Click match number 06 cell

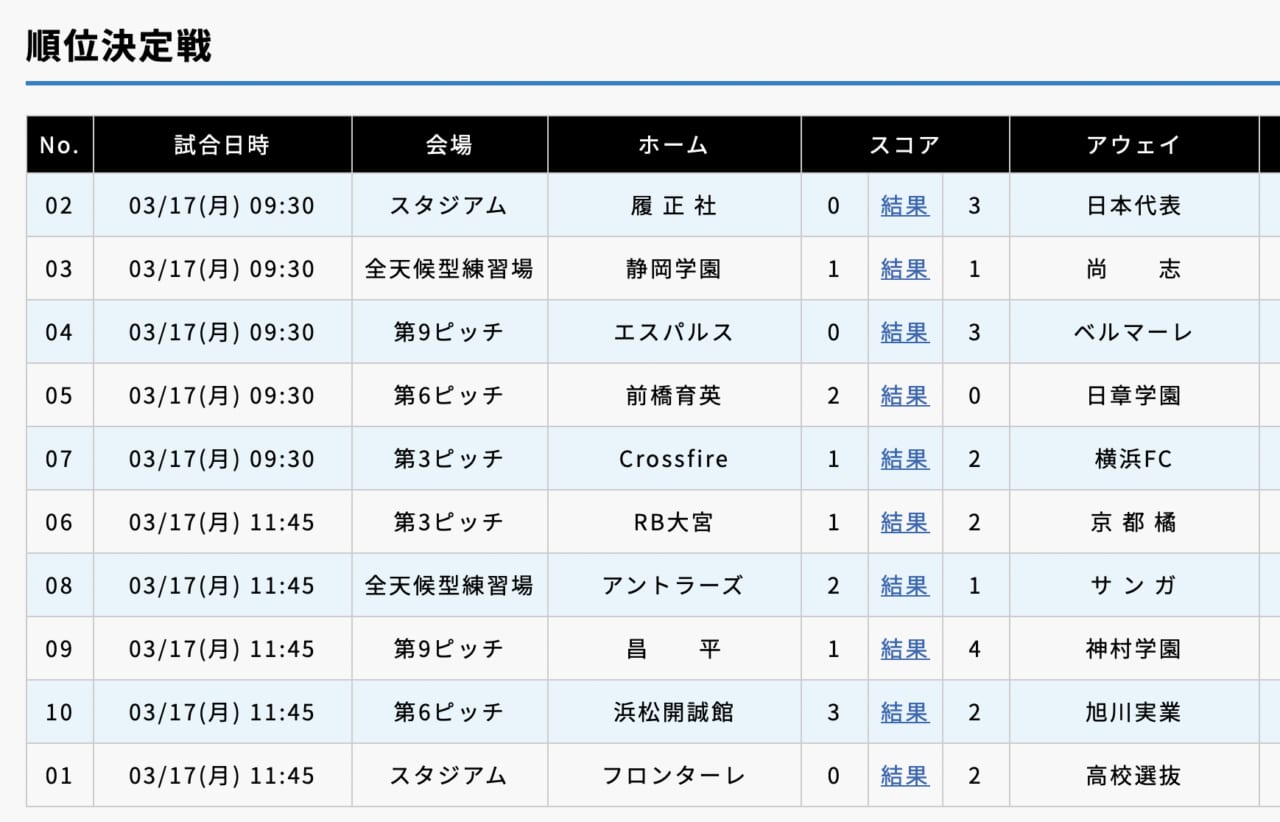coord(60,522)
